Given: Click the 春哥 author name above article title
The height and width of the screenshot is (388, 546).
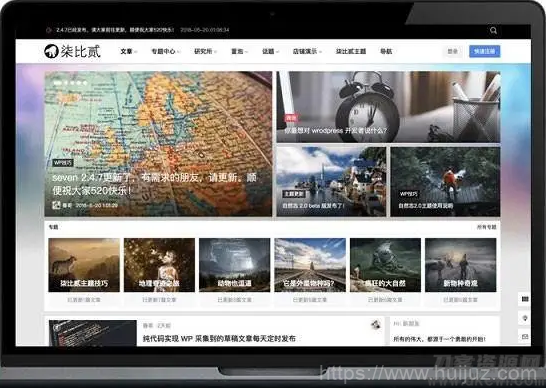Looking at the screenshot, I should coord(148,326).
